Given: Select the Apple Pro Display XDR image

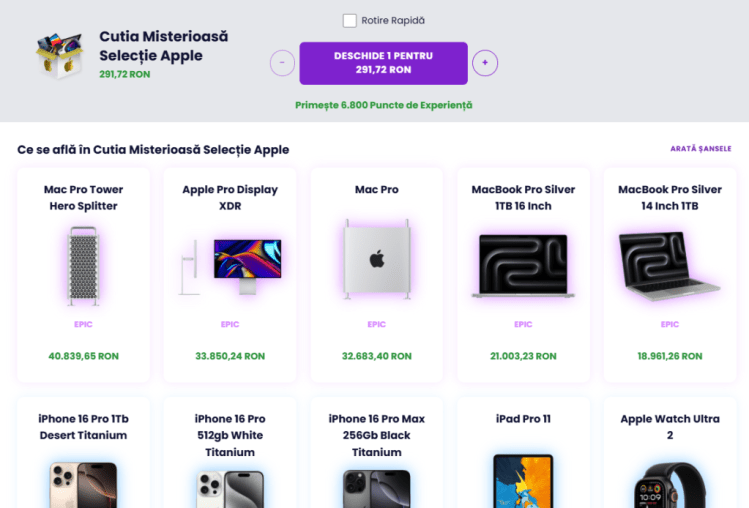Looking at the screenshot, I should click(x=230, y=267).
